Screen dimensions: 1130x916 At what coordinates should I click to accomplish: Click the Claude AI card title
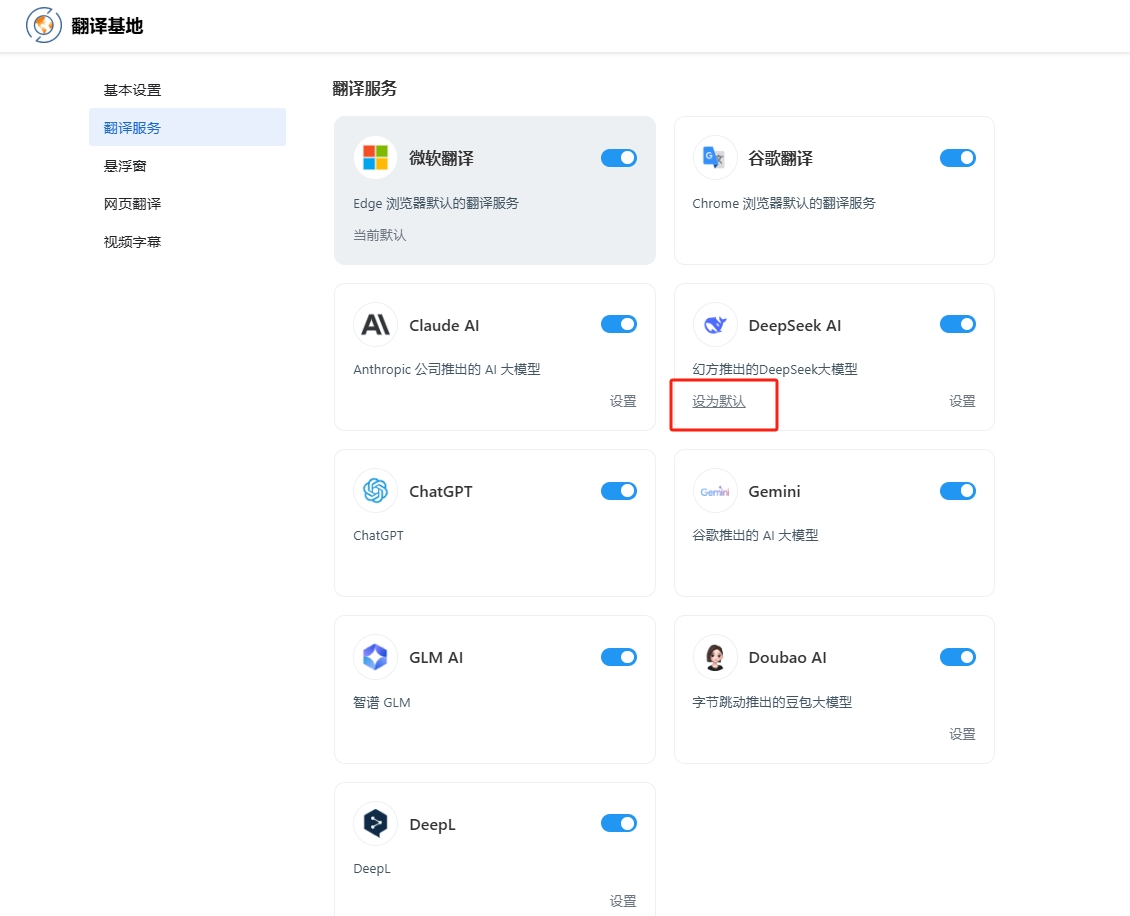(444, 326)
